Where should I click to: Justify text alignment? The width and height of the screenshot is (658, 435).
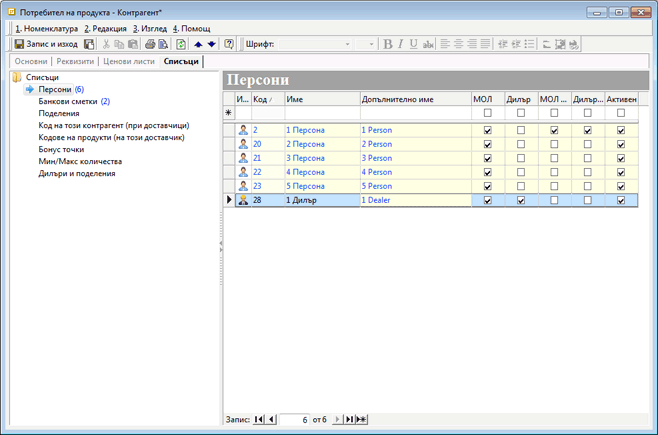pos(486,44)
